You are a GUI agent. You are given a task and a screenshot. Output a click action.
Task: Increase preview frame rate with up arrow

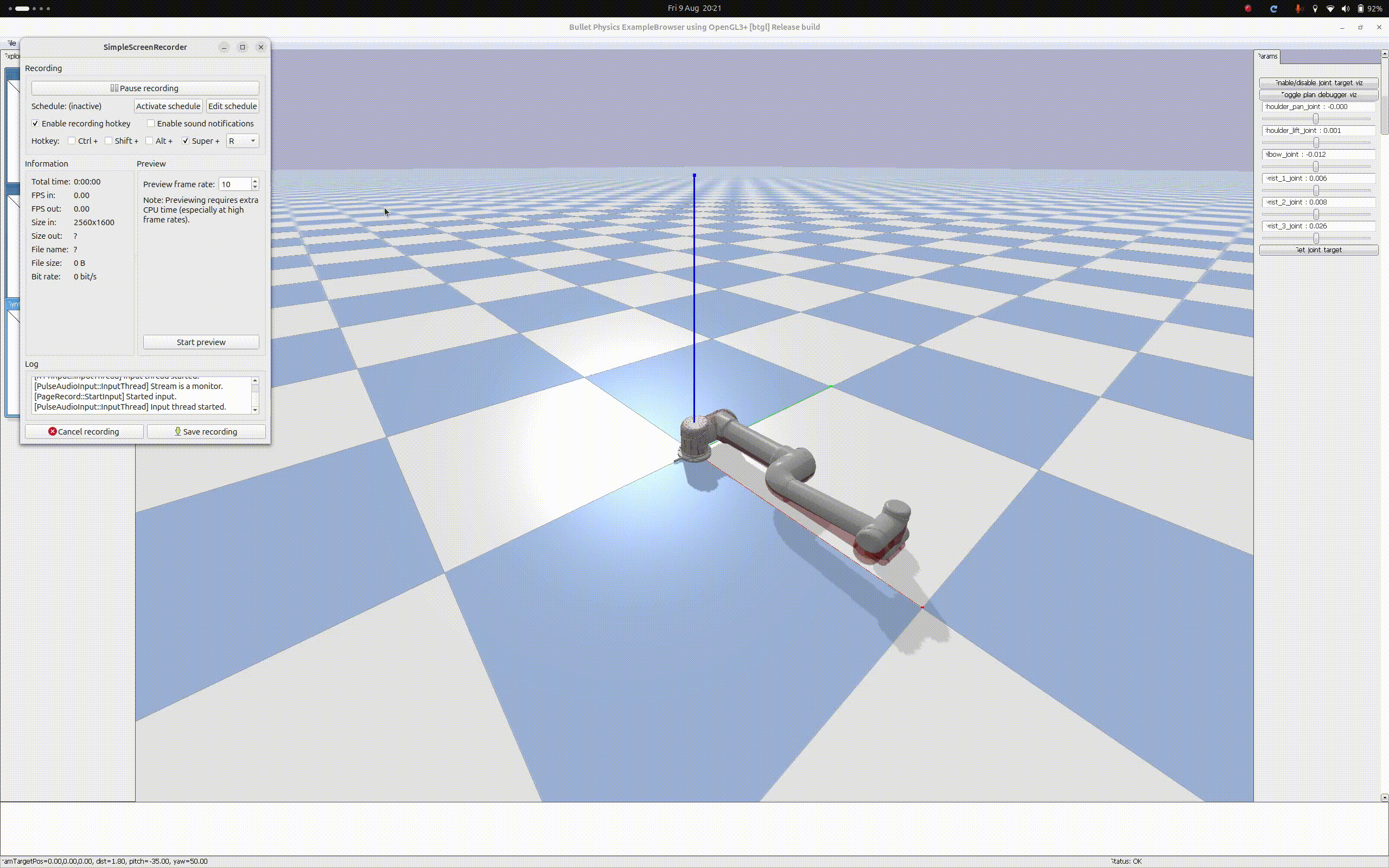255,180
